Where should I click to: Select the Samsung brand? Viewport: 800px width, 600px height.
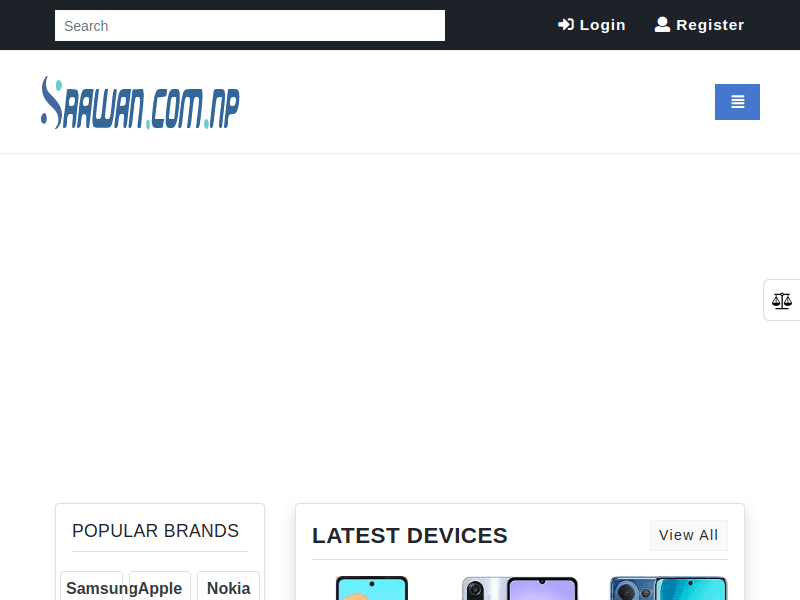pyautogui.click(x=92, y=588)
